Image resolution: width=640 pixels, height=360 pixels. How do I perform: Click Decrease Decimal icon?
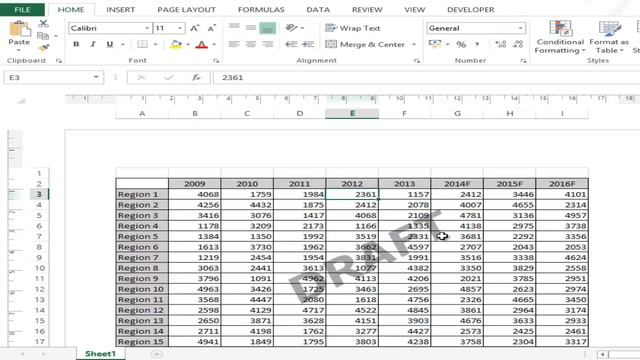pos(518,44)
